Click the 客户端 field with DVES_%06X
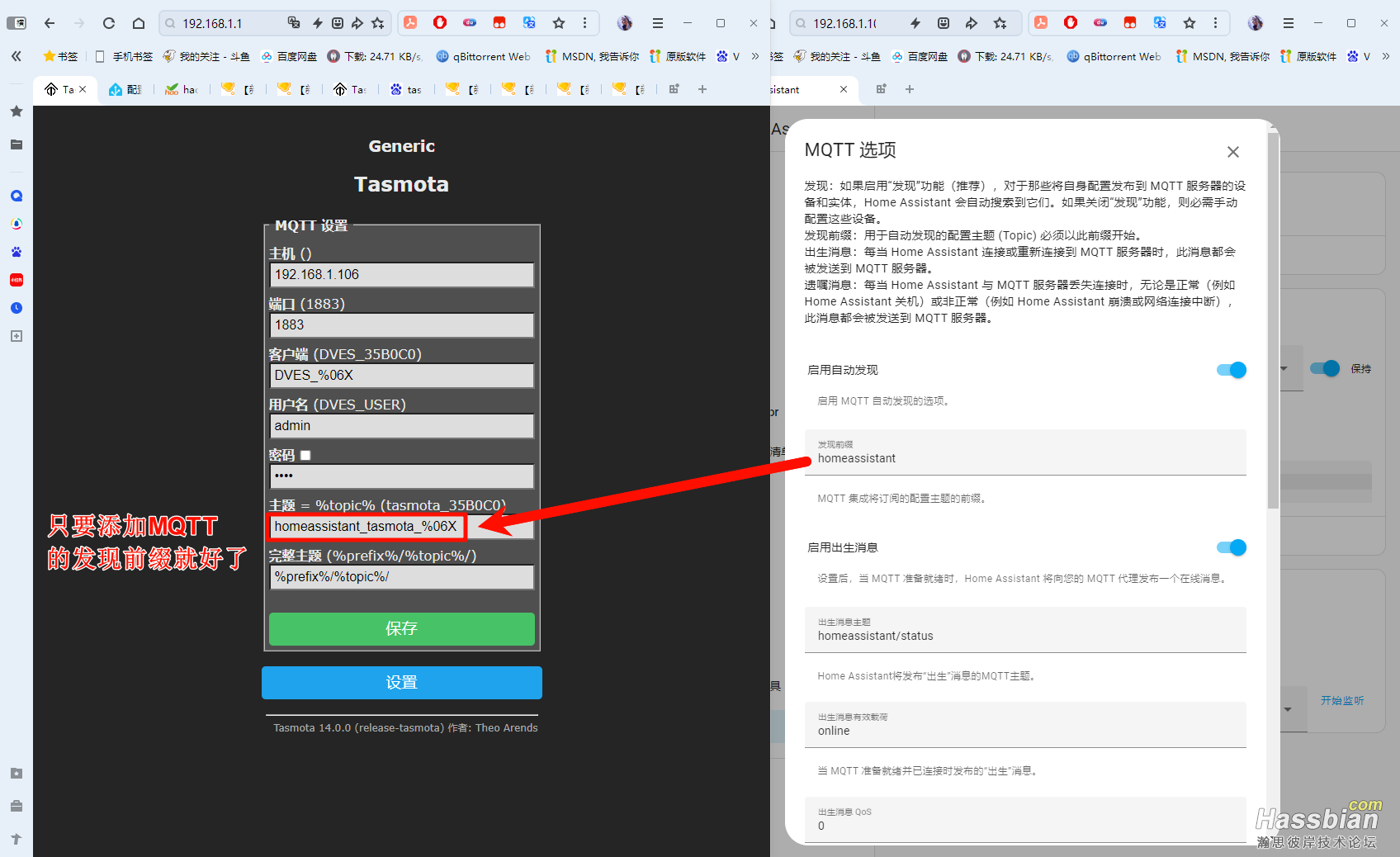 (402, 376)
